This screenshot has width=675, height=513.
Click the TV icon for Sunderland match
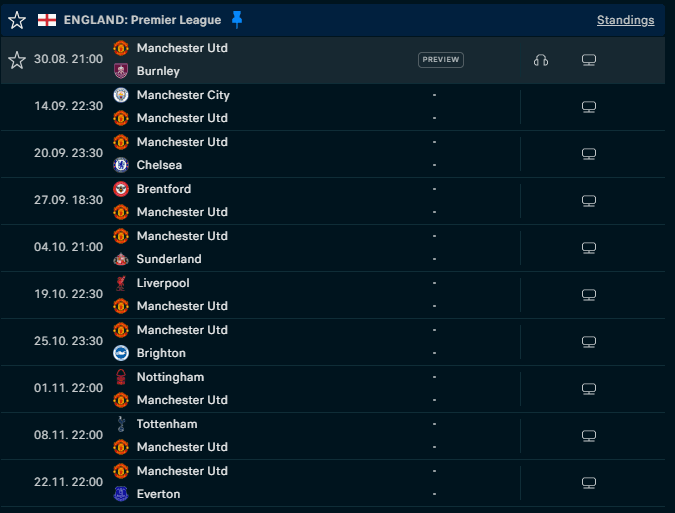pyautogui.click(x=589, y=248)
